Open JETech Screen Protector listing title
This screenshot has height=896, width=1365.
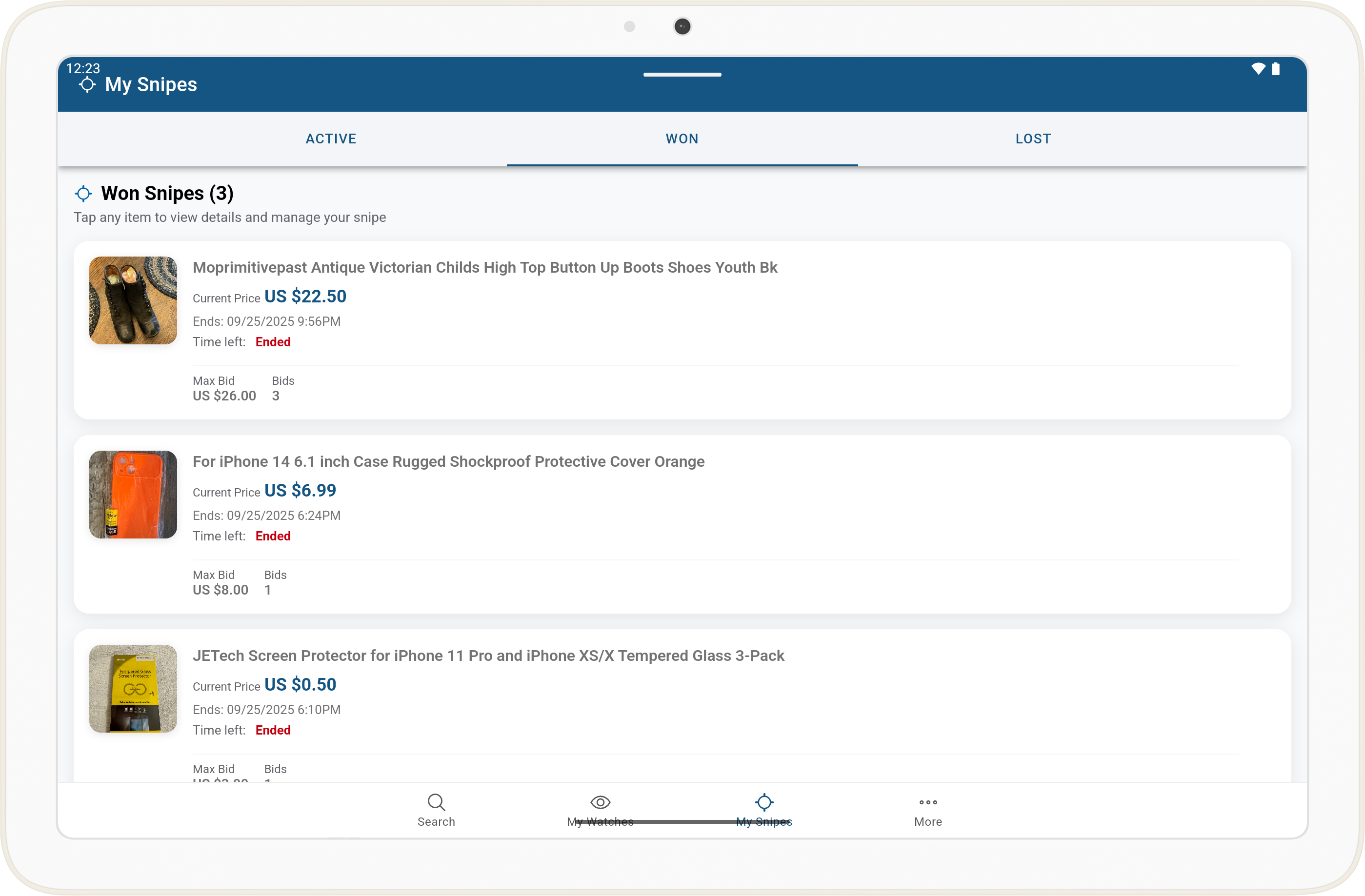488,656
